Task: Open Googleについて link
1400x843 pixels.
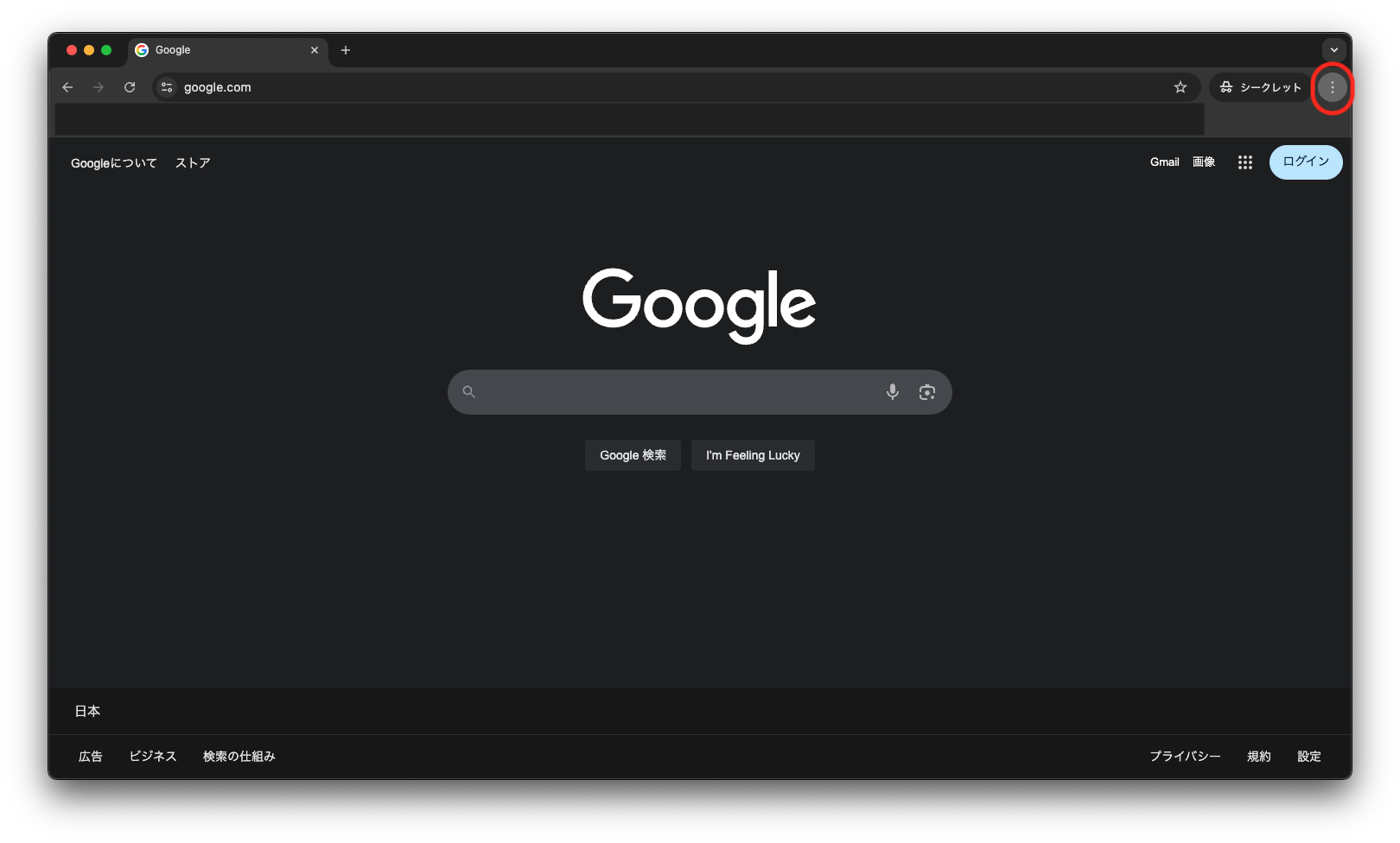Action: pos(114,163)
